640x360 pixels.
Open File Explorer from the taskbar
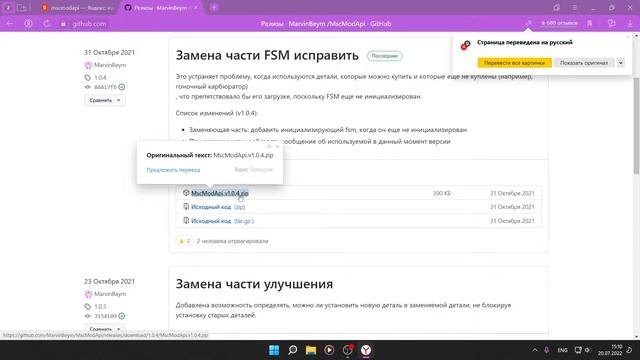[311, 350]
